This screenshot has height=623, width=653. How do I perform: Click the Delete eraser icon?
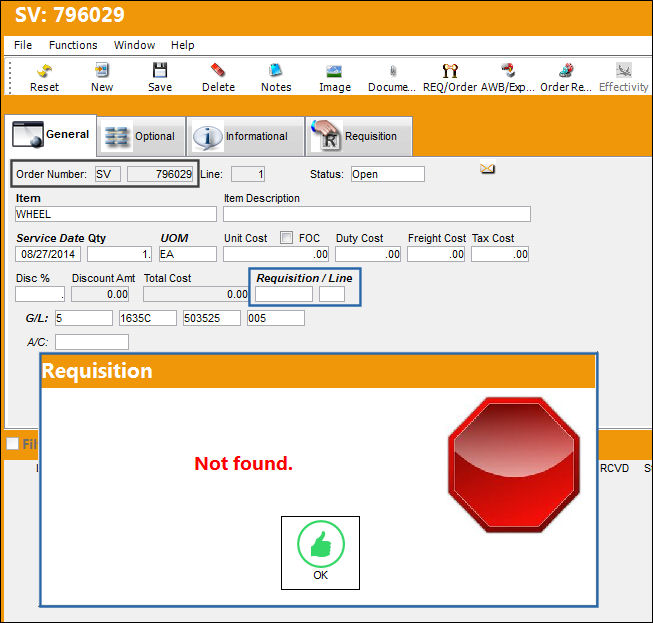pyautogui.click(x=218, y=71)
